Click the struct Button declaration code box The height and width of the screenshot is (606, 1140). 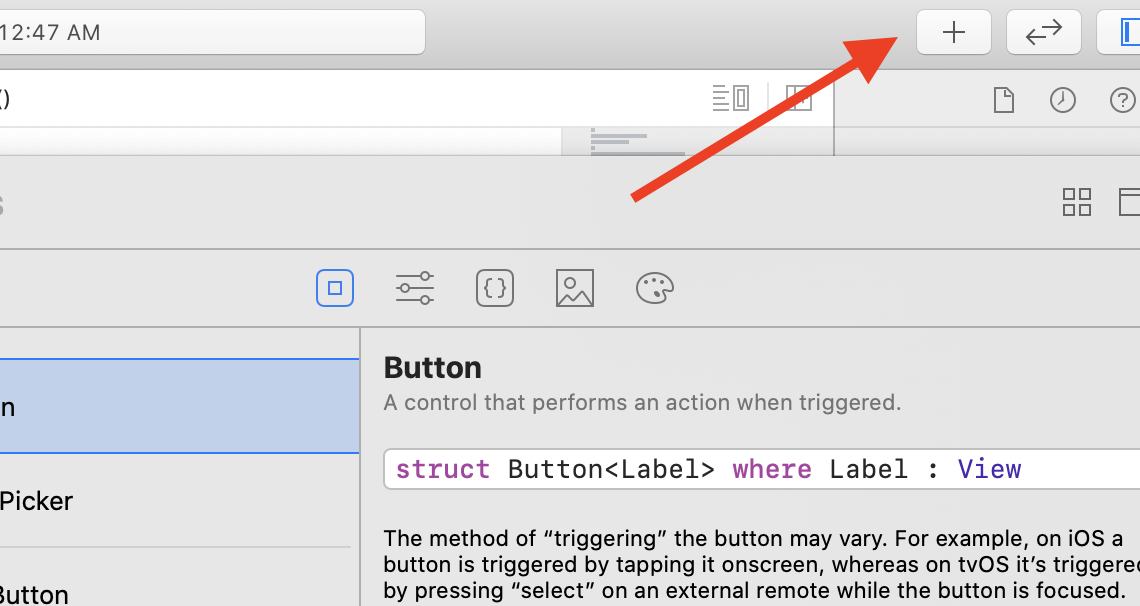[760, 469]
